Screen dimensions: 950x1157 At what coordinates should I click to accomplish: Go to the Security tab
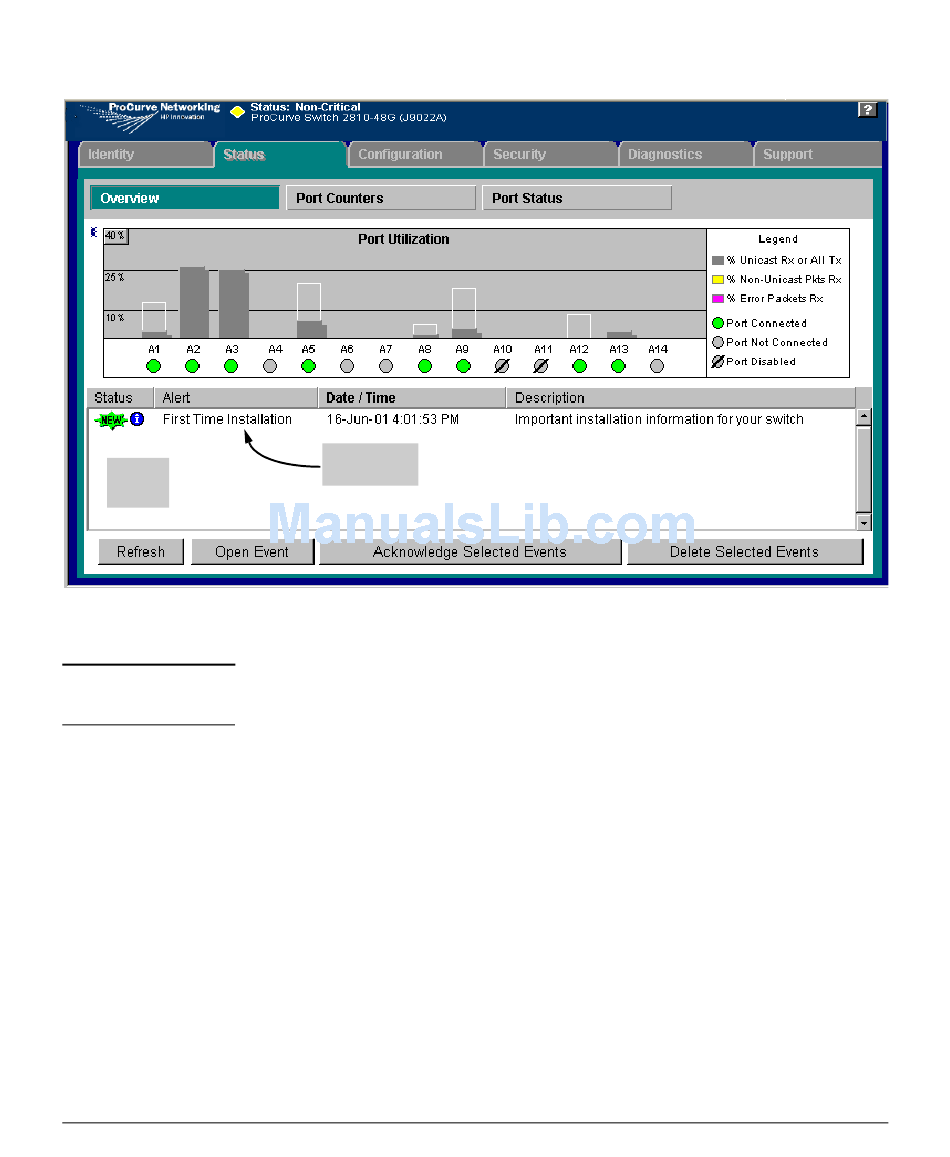point(551,154)
